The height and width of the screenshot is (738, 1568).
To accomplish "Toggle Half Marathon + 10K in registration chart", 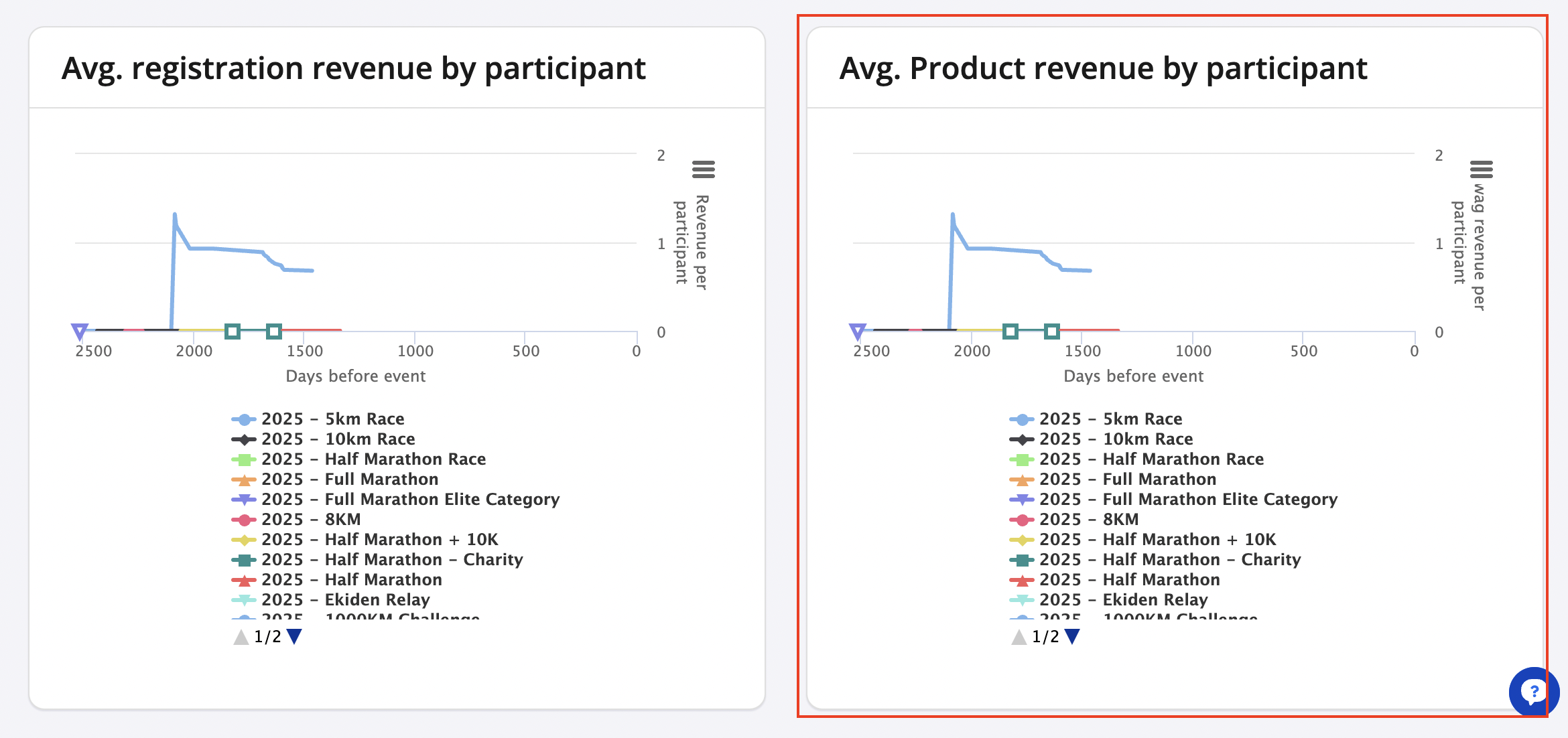I will (379, 540).
